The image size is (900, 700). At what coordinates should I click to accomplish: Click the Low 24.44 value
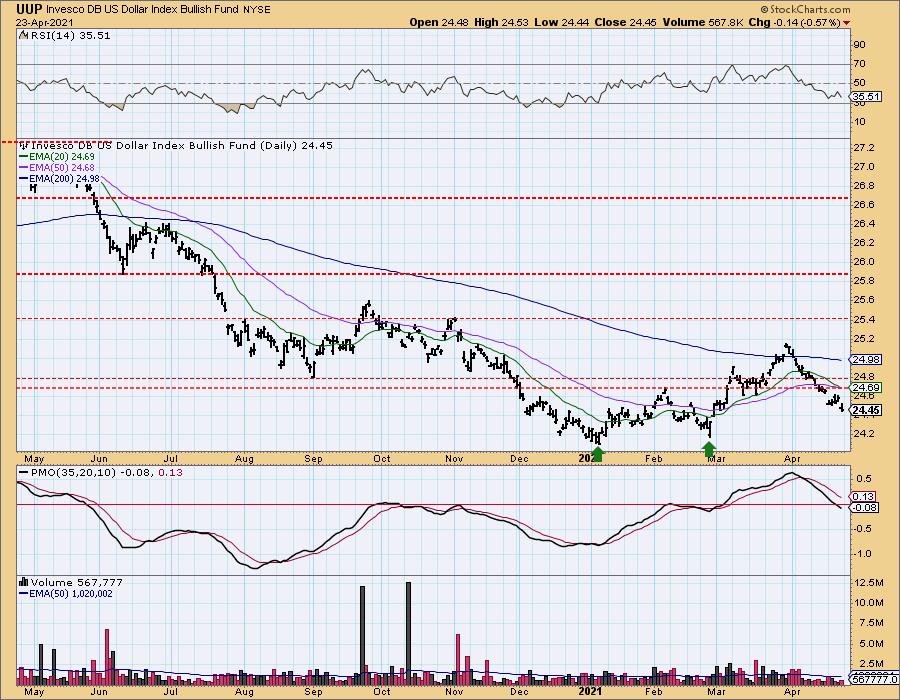pyautogui.click(x=561, y=22)
